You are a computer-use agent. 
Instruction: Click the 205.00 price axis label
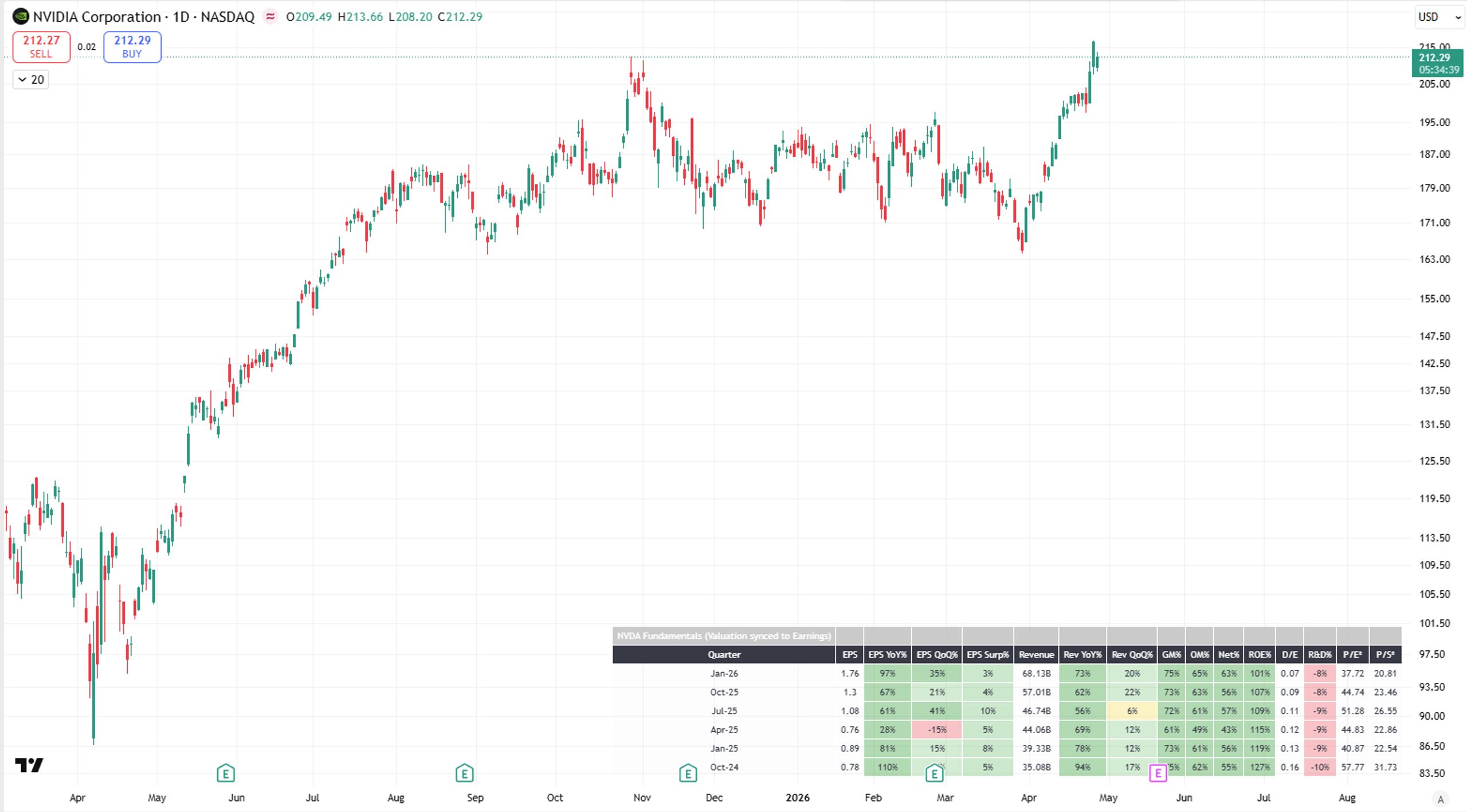click(1434, 84)
